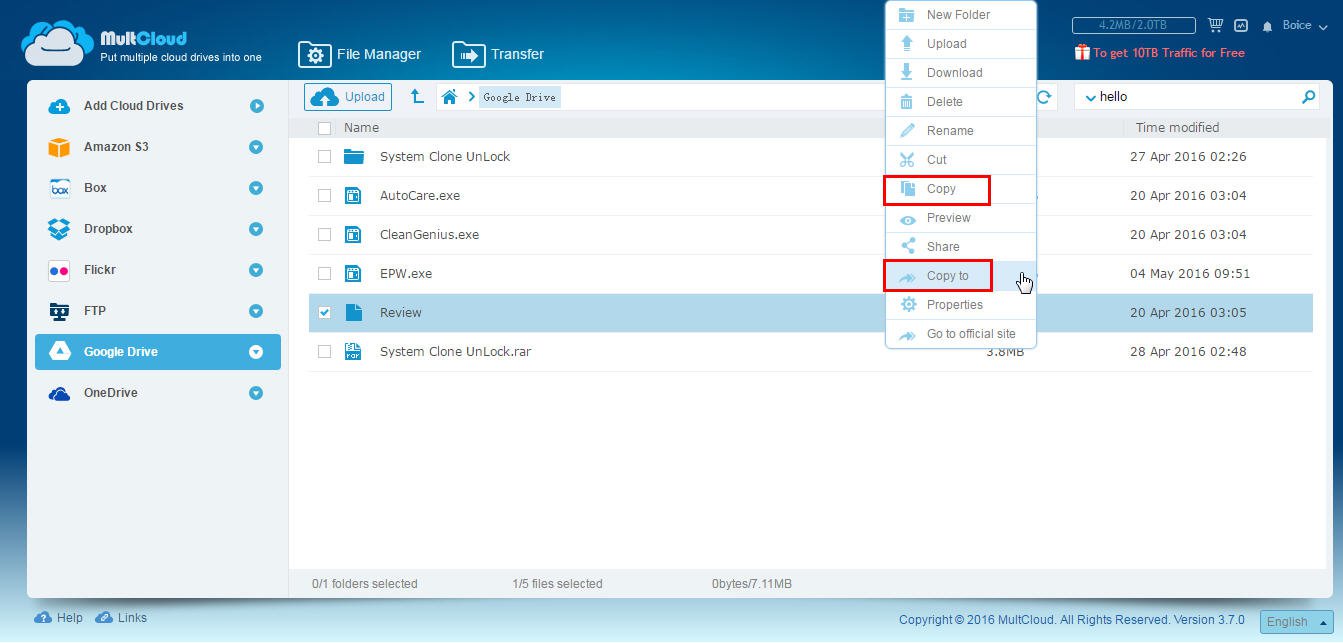Choose Properties from context menu
This screenshot has width=1343, height=643.
point(960,305)
